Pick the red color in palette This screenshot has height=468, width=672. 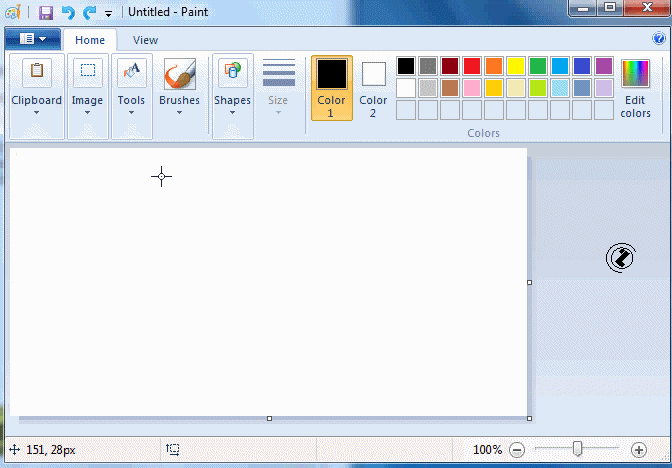click(472, 66)
